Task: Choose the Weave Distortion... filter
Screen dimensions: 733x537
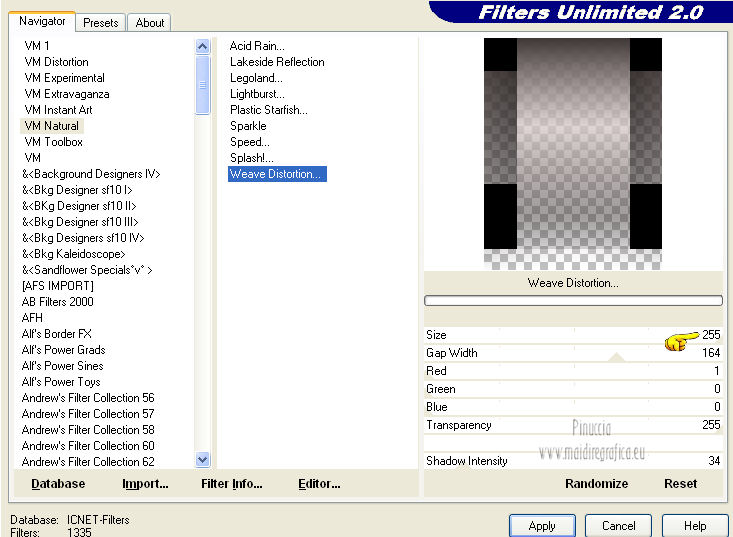Action: 277,174
